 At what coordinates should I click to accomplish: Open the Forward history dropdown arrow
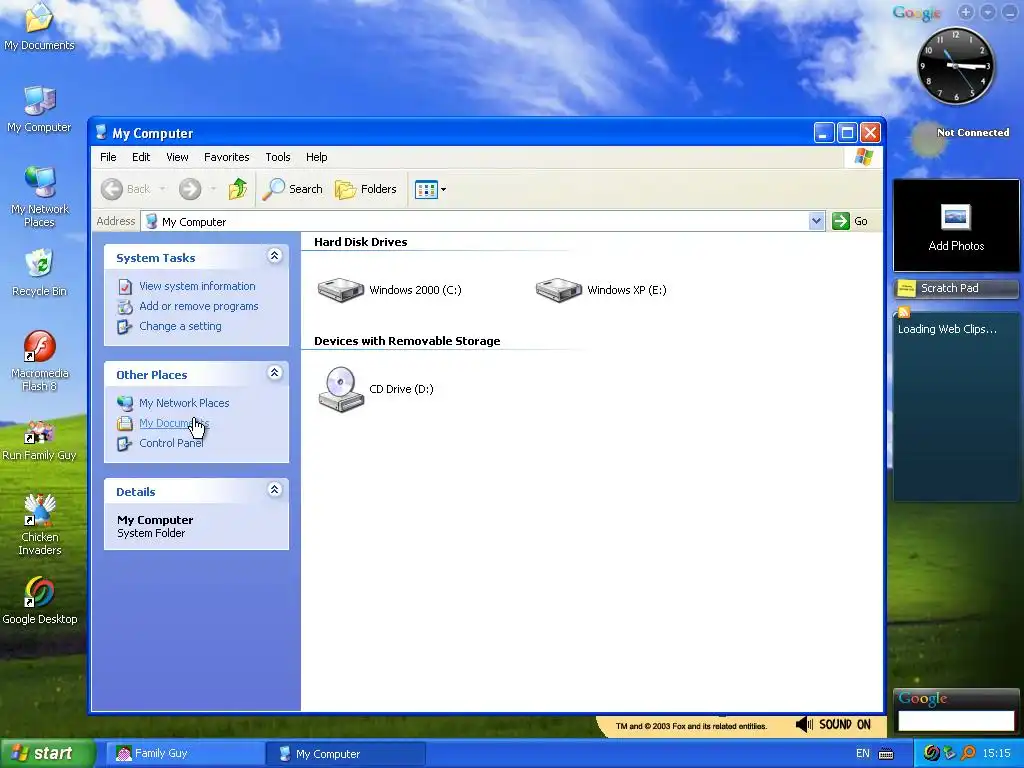(x=213, y=189)
